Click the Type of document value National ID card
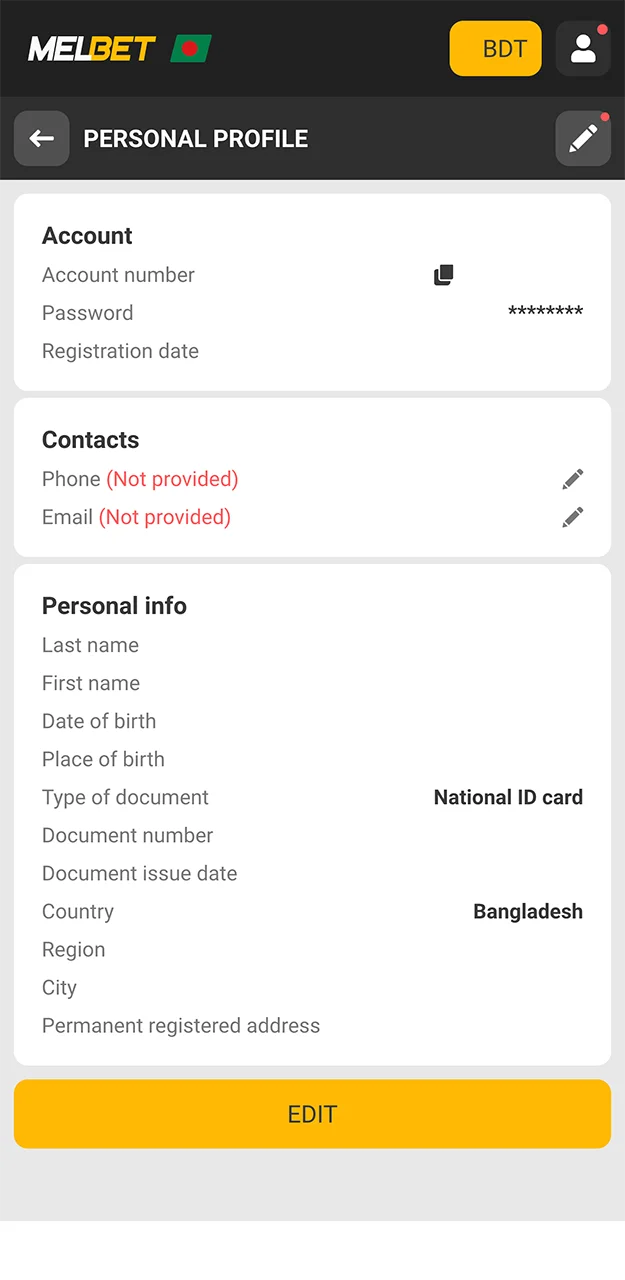Image resolution: width=625 pixels, height=1280 pixels. coord(508,797)
